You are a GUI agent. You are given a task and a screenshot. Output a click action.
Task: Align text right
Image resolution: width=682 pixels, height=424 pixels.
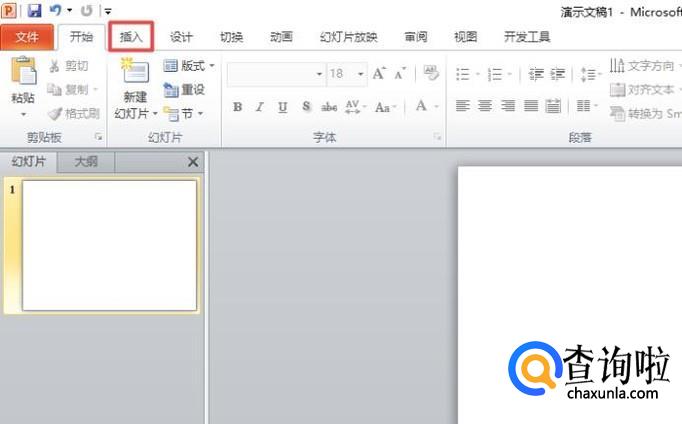508,106
